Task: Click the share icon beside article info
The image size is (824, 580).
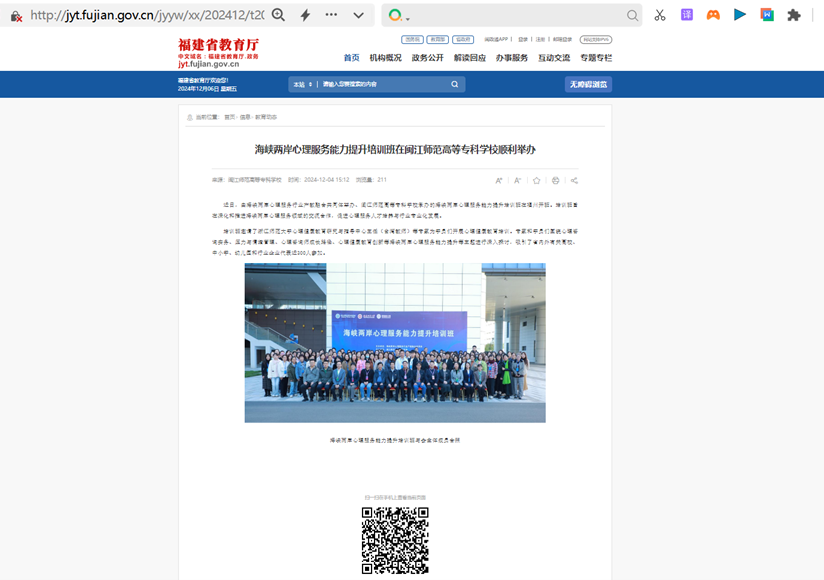Action: (574, 180)
